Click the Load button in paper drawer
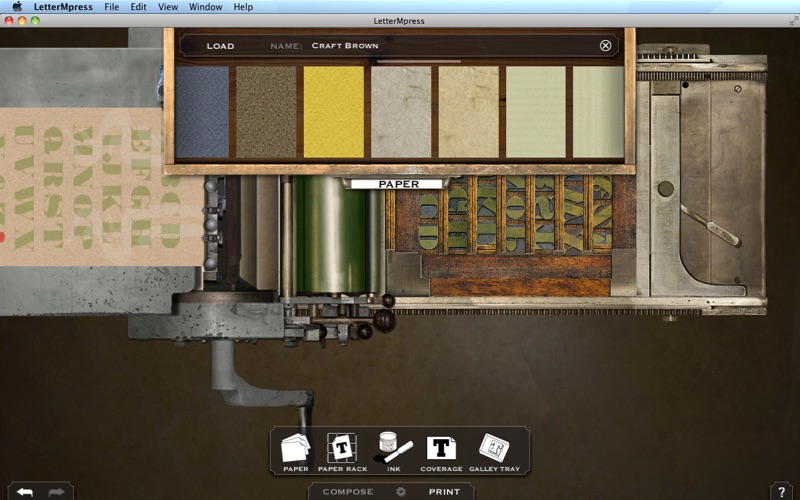Screen dimensions: 800x500 [x=220, y=46]
